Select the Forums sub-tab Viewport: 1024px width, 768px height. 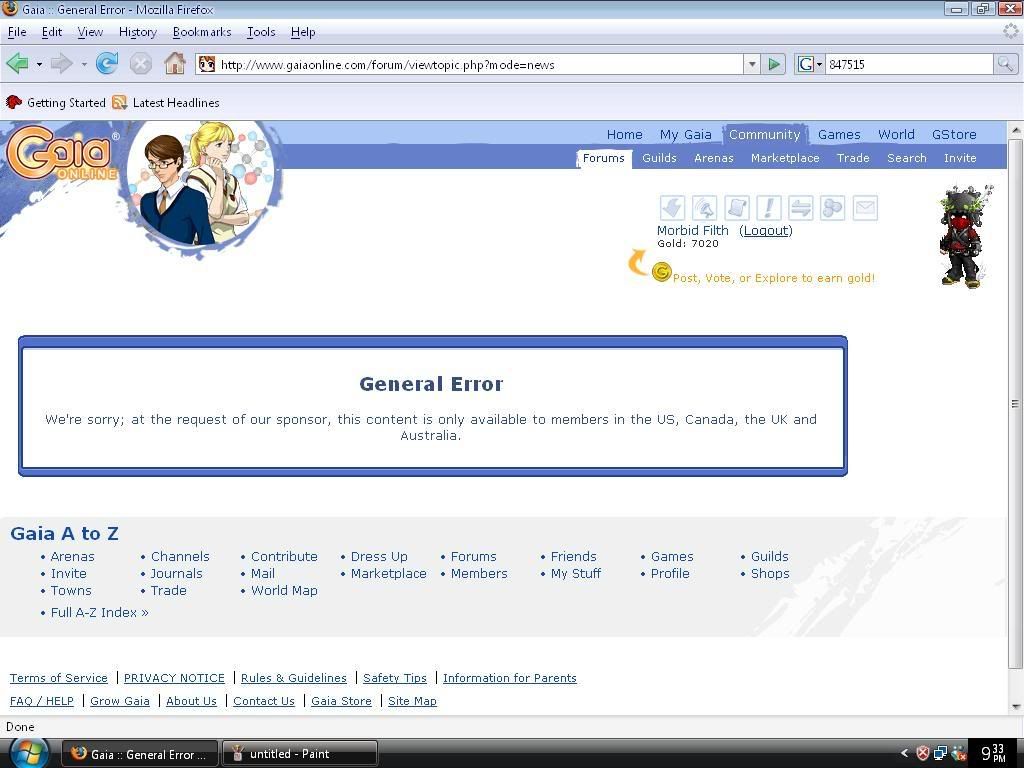(x=603, y=158)
